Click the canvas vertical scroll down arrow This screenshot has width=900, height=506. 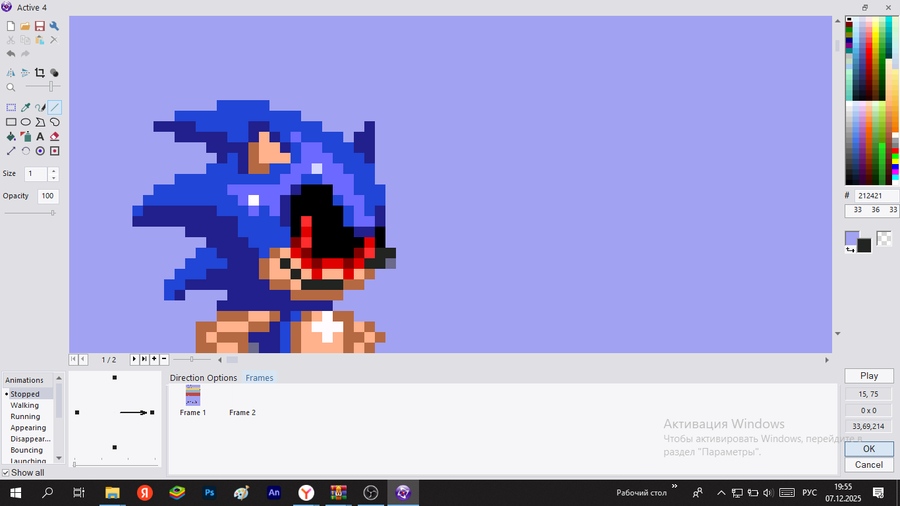pos(837,333)
